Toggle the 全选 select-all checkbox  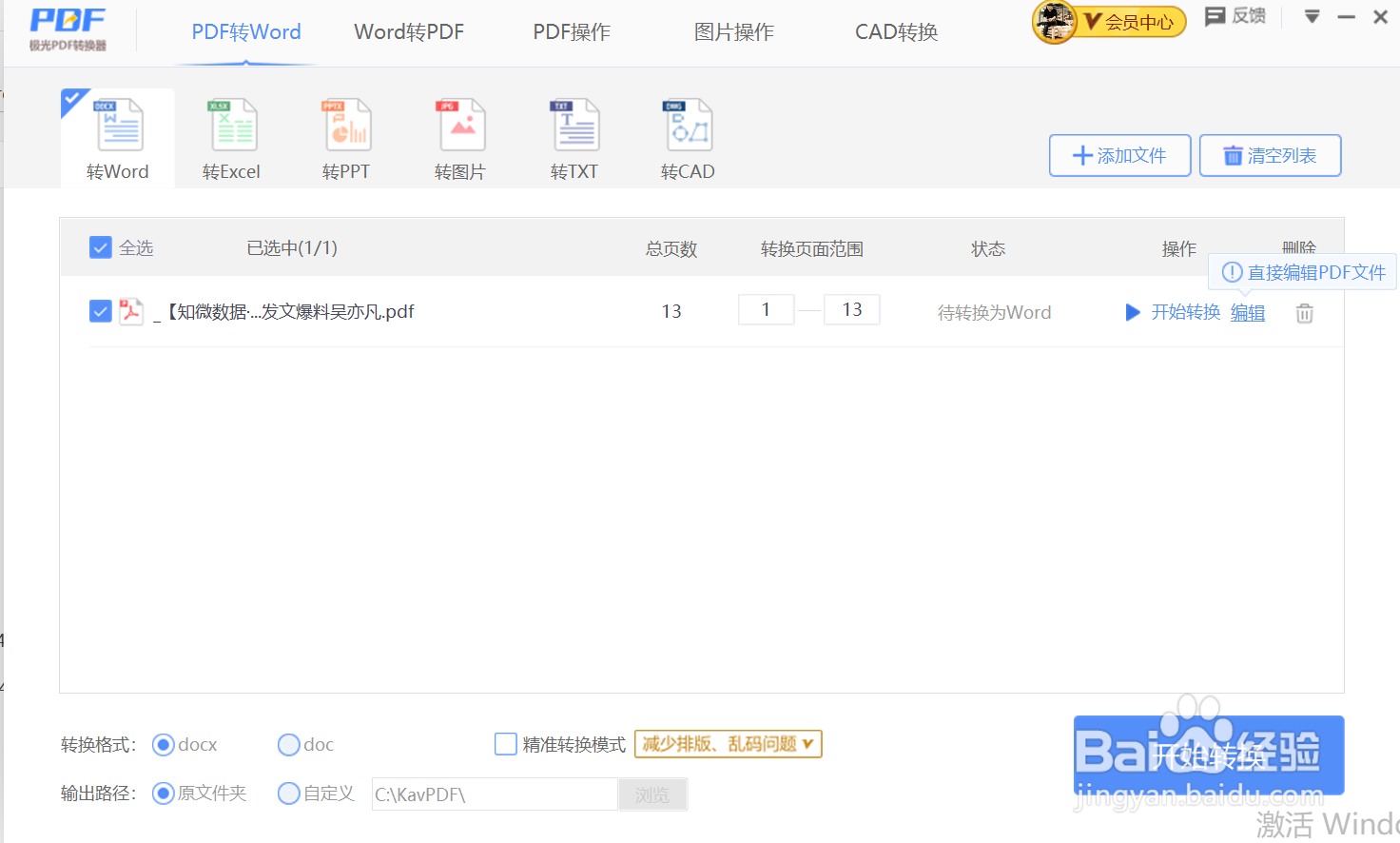click(x=100, y=246)
